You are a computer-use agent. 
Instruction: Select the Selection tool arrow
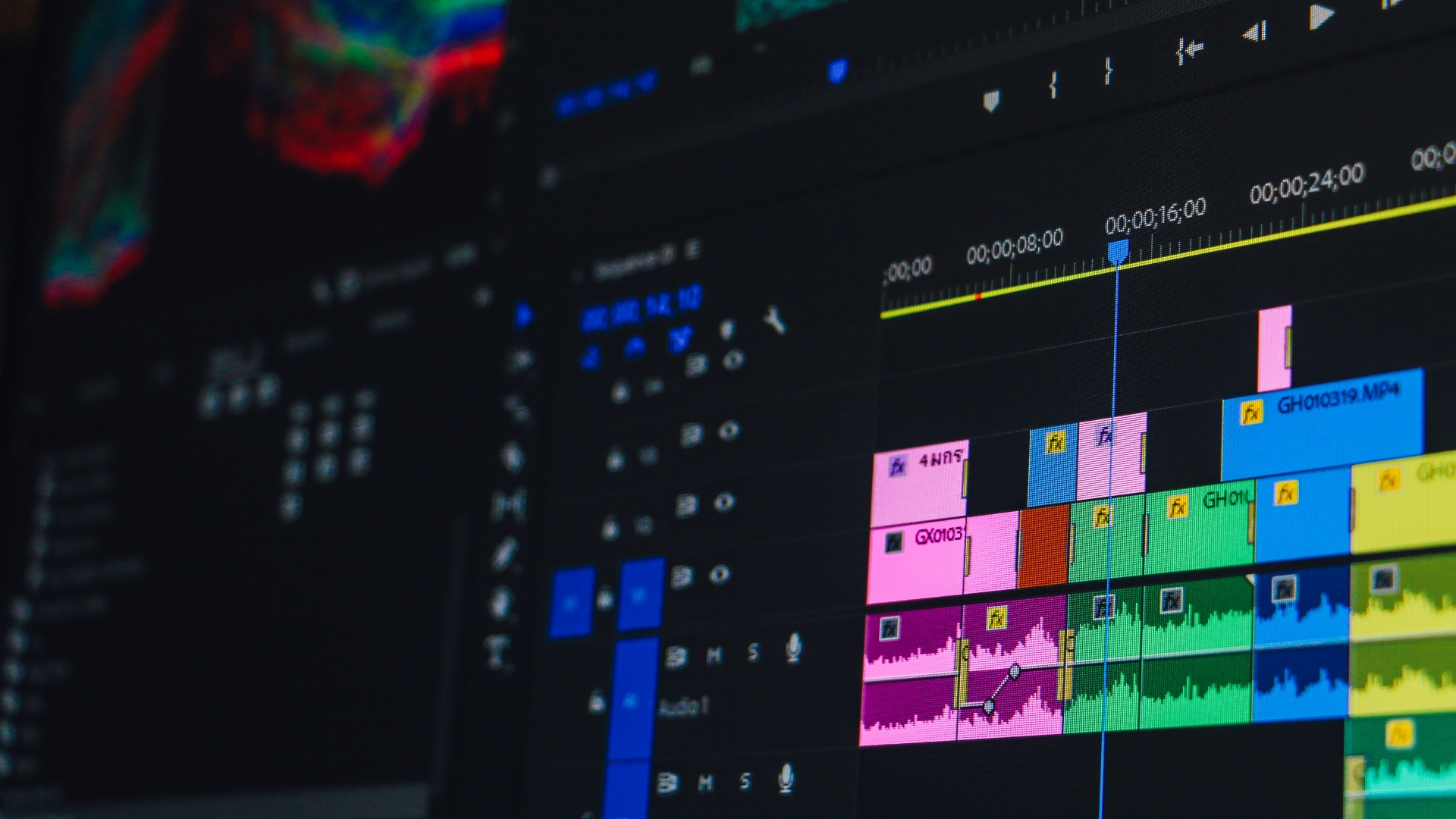click(x=523, y=315)
